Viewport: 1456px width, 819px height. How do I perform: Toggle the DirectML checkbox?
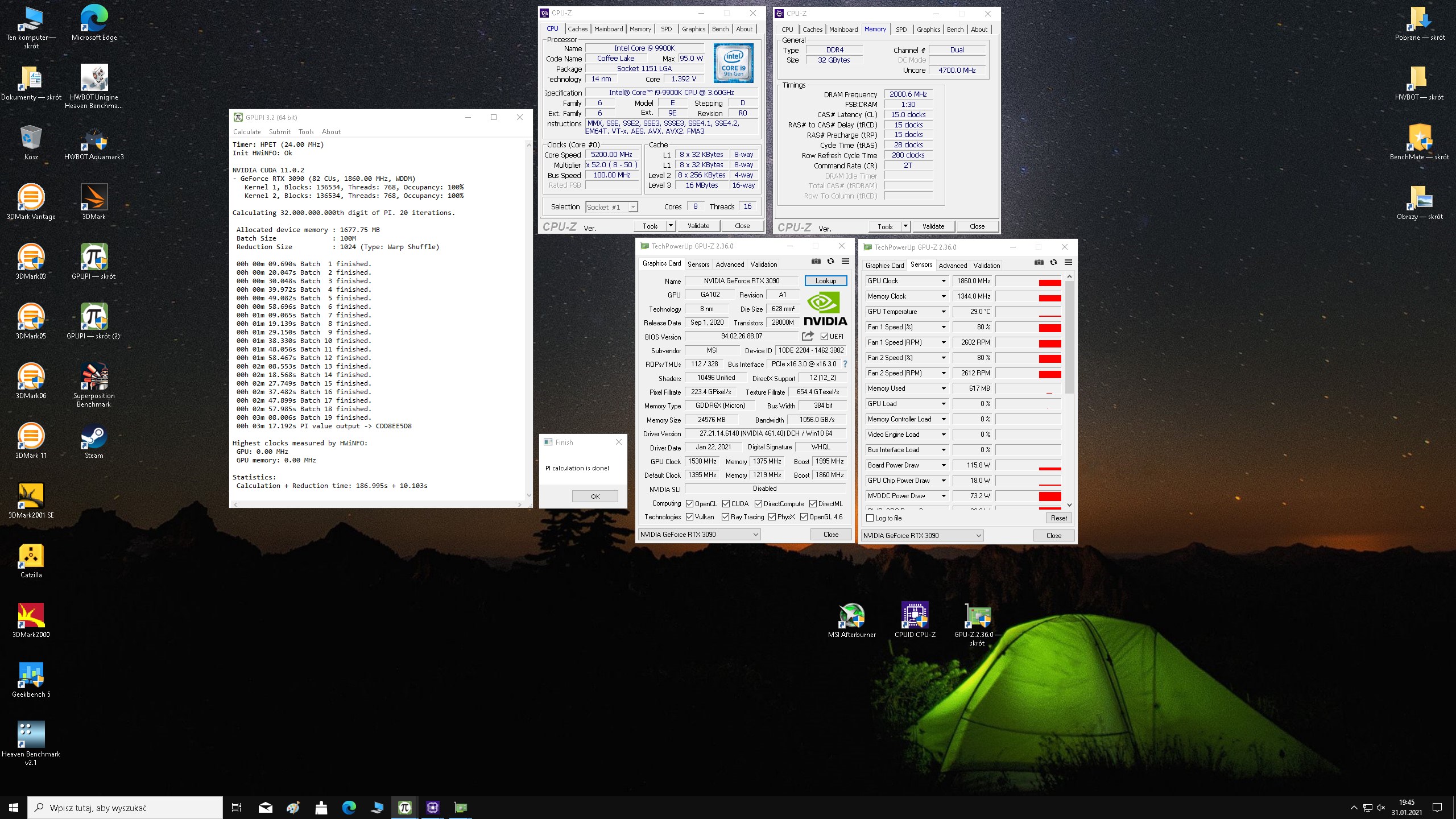[813, 503]
